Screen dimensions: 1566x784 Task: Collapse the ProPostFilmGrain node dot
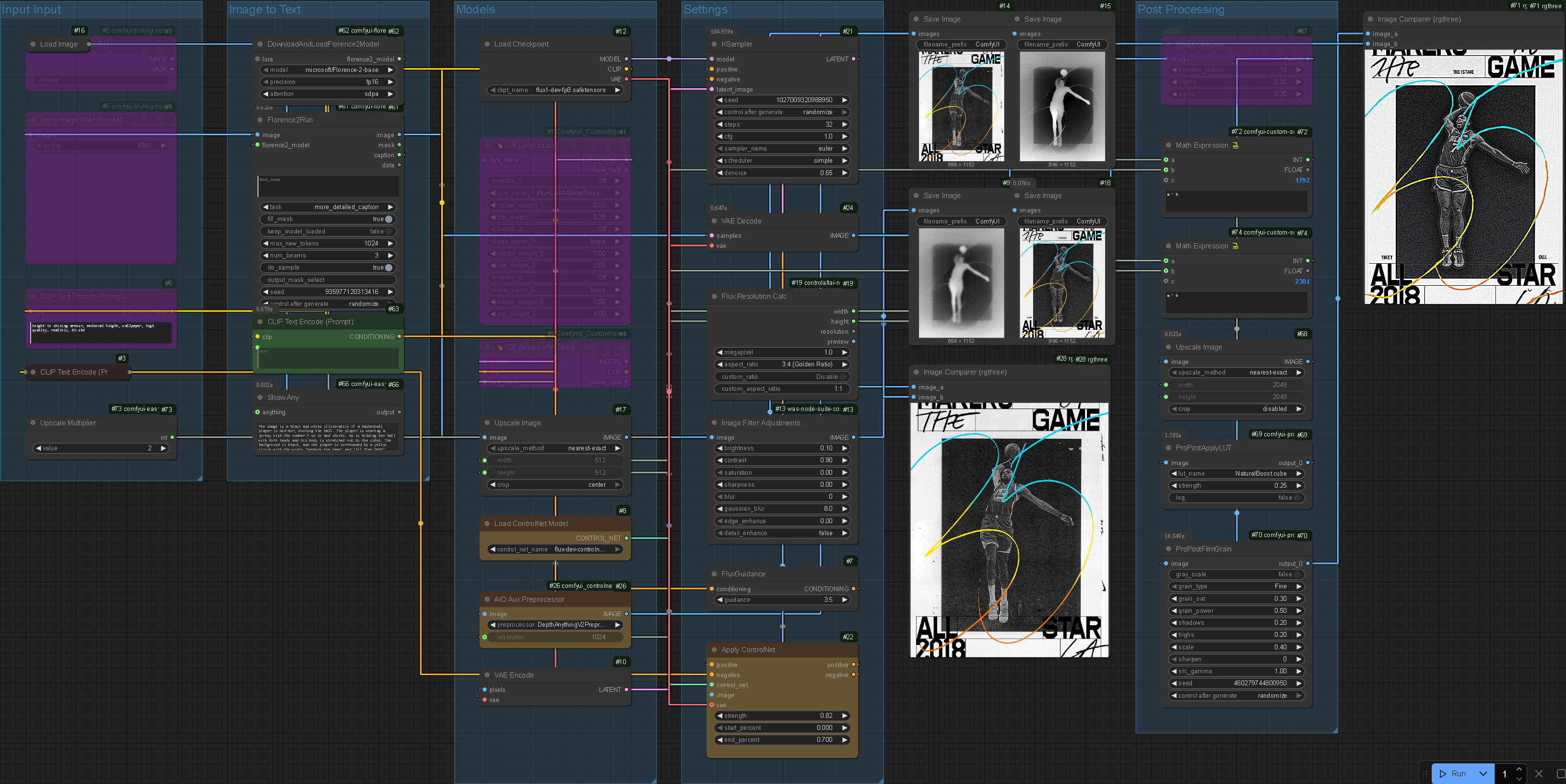click(x=1168, y=549)
